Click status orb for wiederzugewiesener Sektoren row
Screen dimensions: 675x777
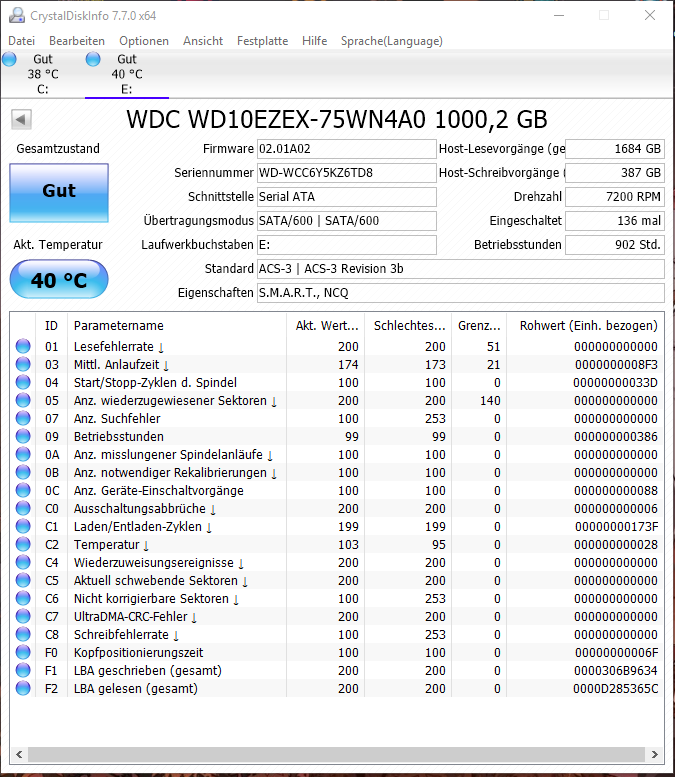coord(23,400)
